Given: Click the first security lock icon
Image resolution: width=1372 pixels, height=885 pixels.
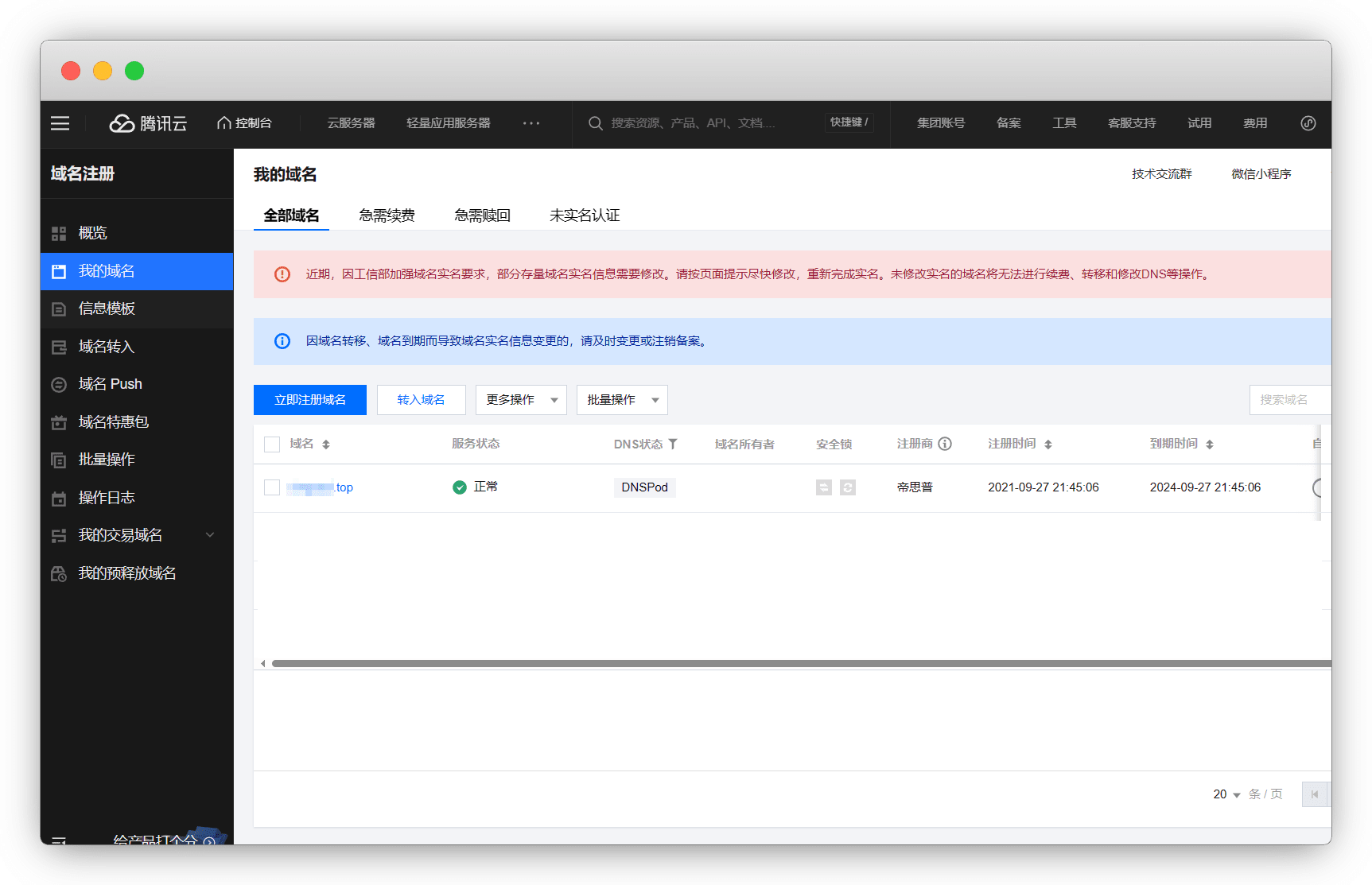Looking at the screenshot, I should tap(824, 487).
